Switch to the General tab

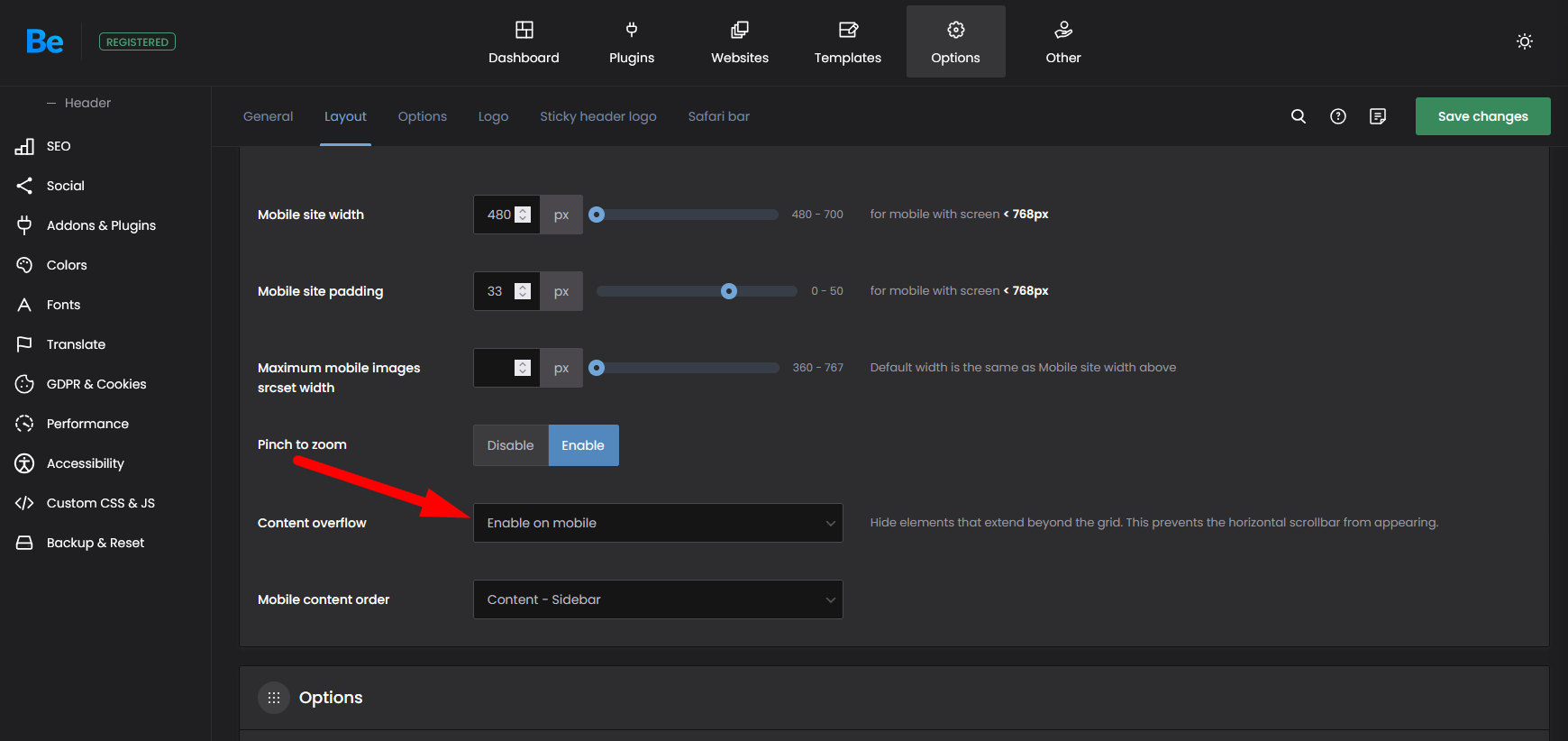coord(268,116)
